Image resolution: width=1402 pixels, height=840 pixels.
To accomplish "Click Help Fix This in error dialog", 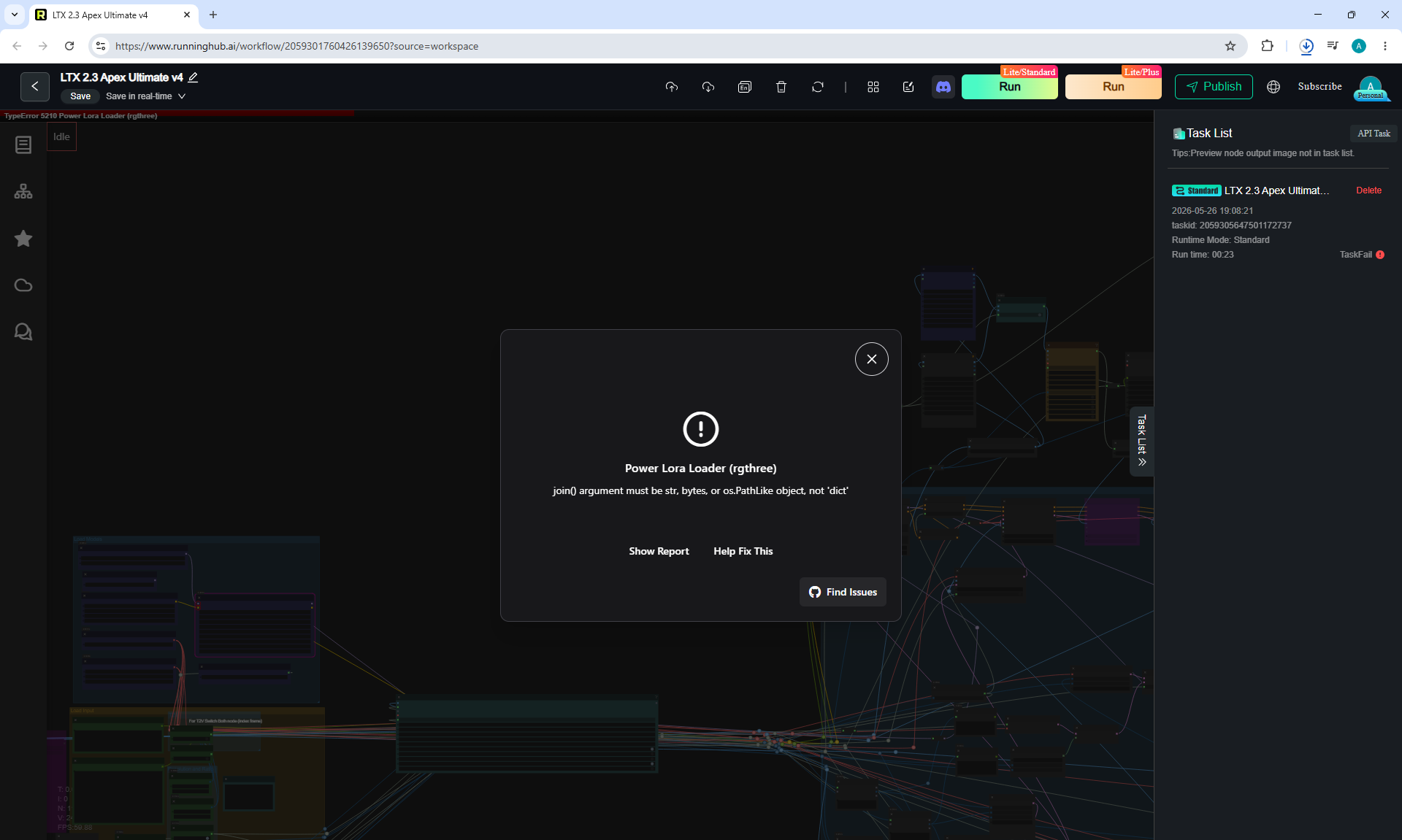I will click(x=743, y=552).
